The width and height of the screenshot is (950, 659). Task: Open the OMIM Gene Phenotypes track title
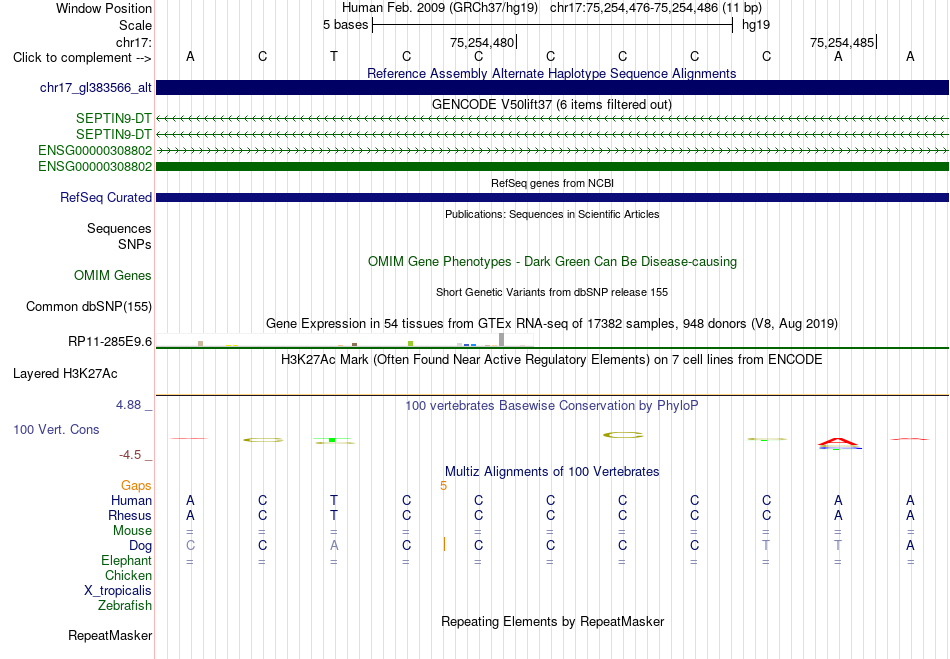pyautogui.click(x=552, y=262)
